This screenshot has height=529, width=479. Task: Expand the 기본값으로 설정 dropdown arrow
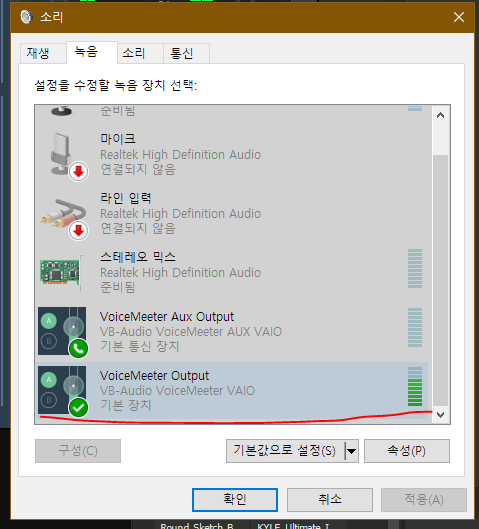click(x=351, y=451)
